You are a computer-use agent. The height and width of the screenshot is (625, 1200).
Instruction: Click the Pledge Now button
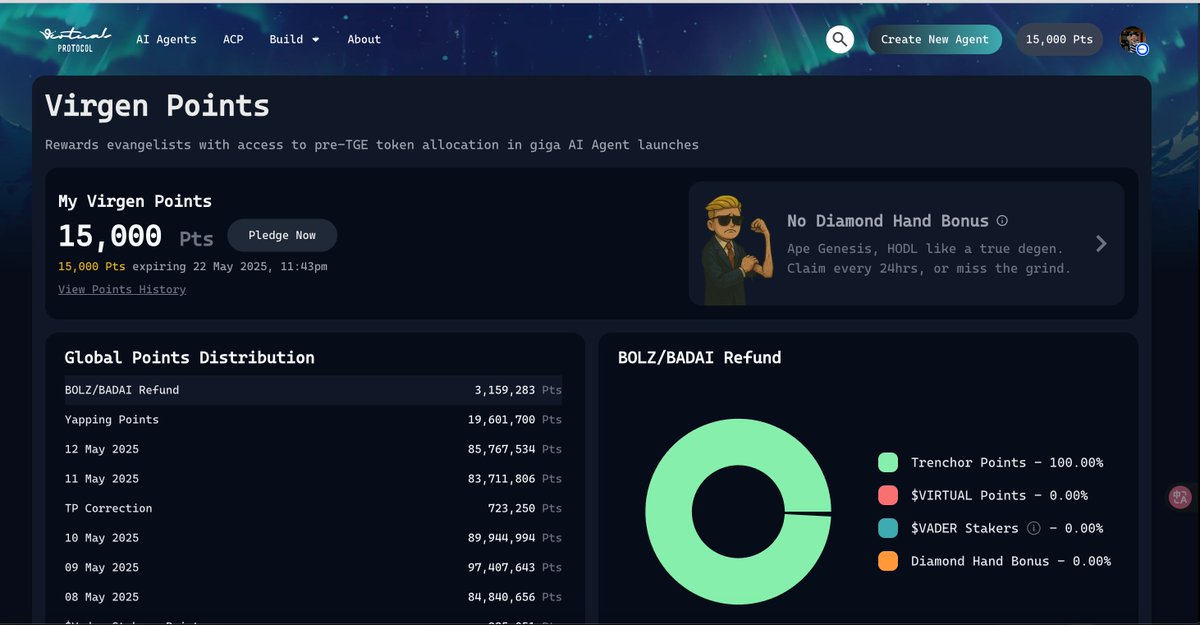tap(282, 235)
